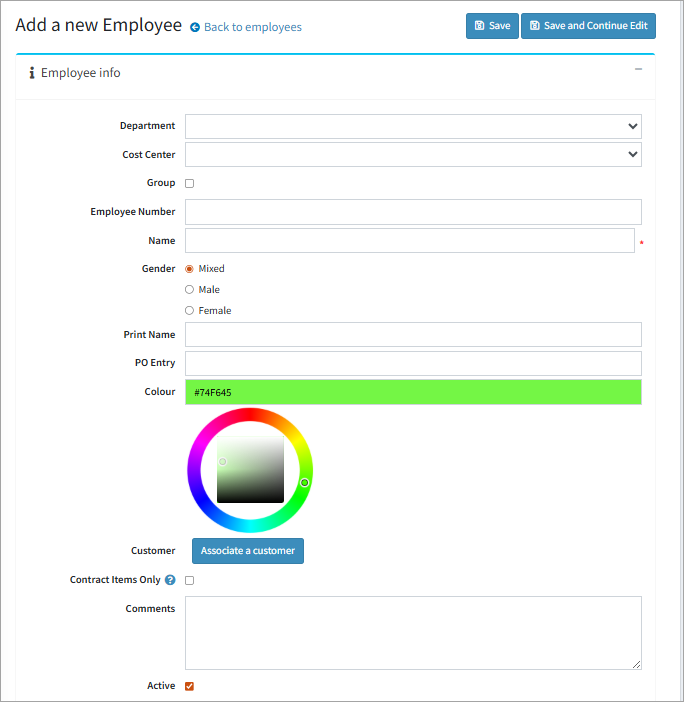Viewport: 684px width, 702px height.
Task: Collapse the Employee info panel
Action: click(639, 69)
